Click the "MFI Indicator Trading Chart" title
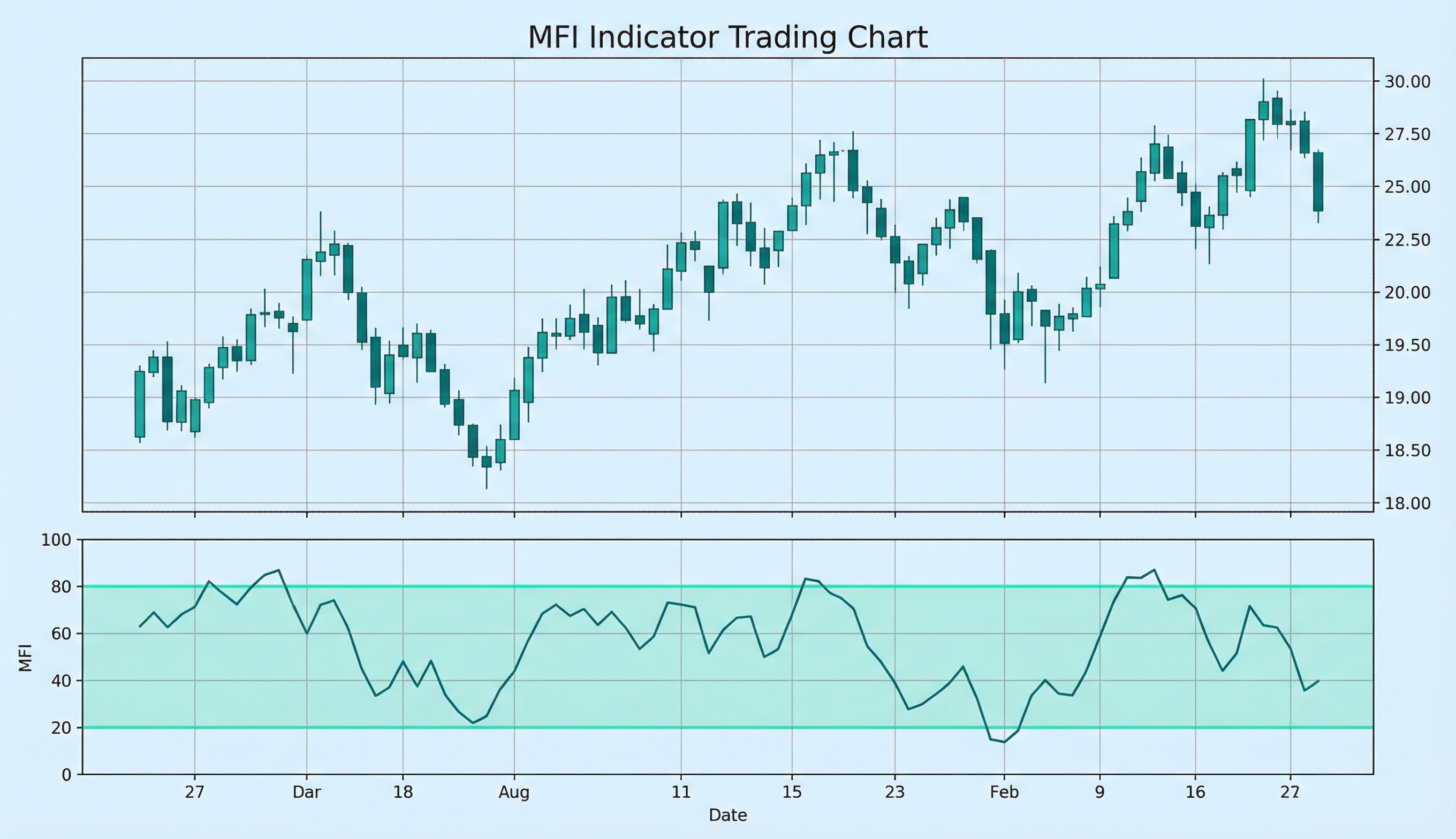The width and height of the screenshot is (1456, 839). [727, 37]
